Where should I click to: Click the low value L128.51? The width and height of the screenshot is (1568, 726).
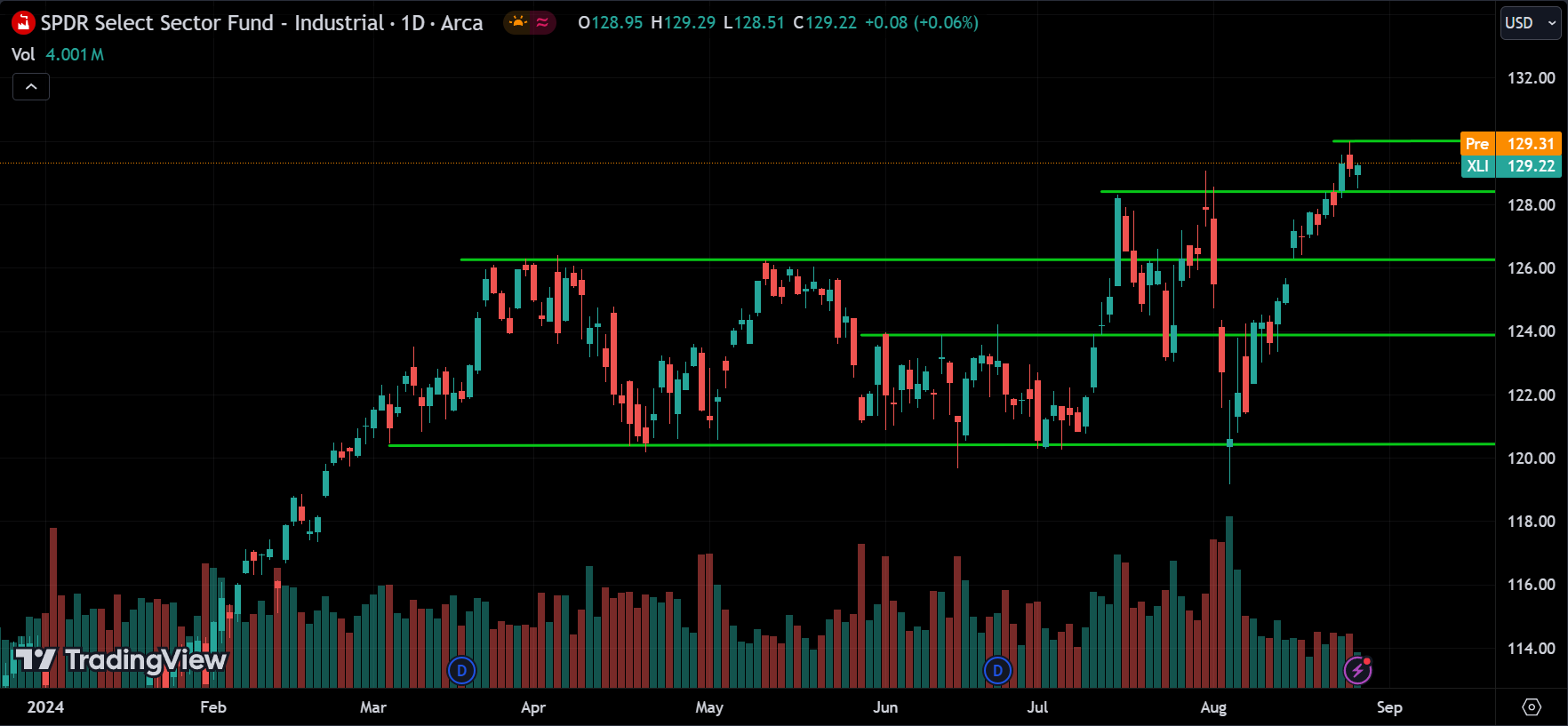[x=754, y=23]
